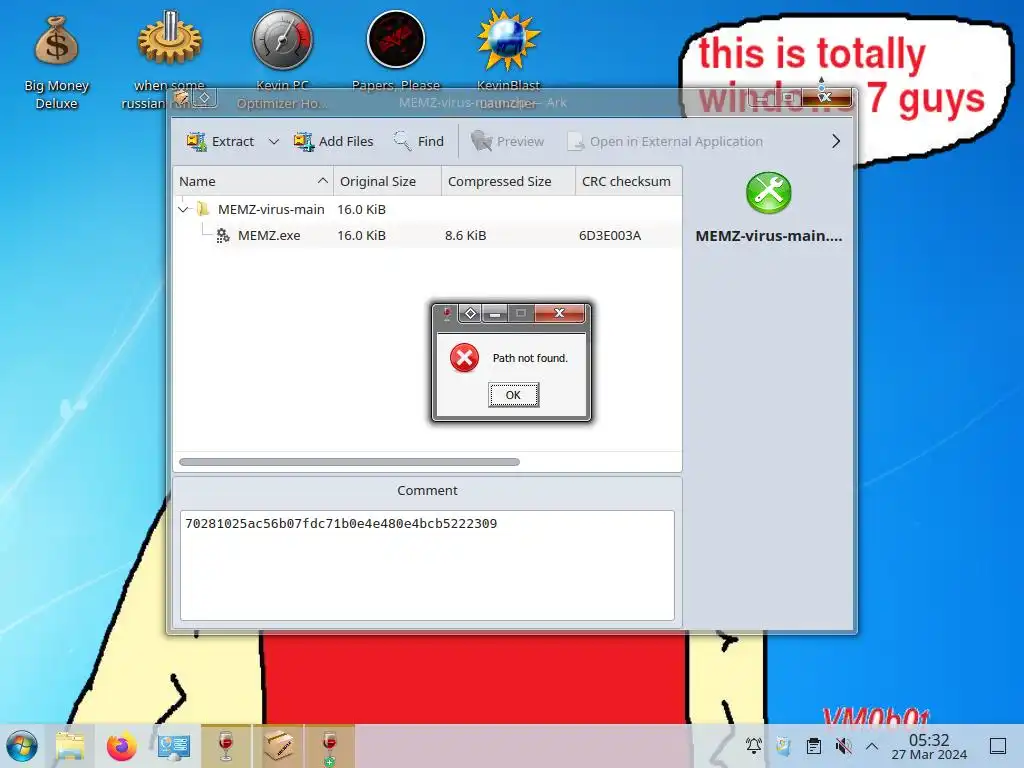Select the MEMZ-virus-main folder row
Image resolution: width=1024 pixels, height=768 pixels.
point(428,209)
